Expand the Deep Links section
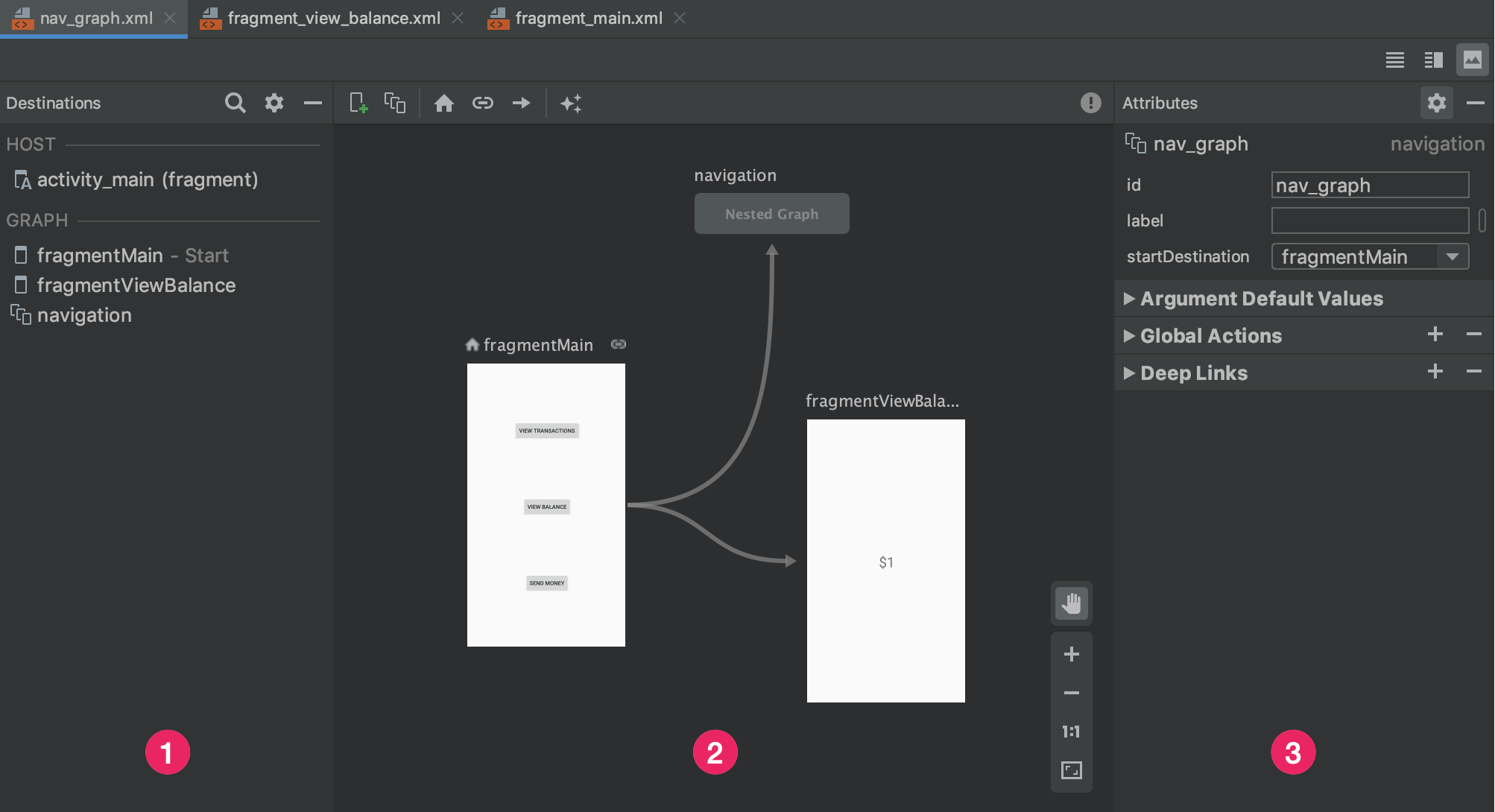This screenshot has width=1495, height=812. coord(1131,373)
